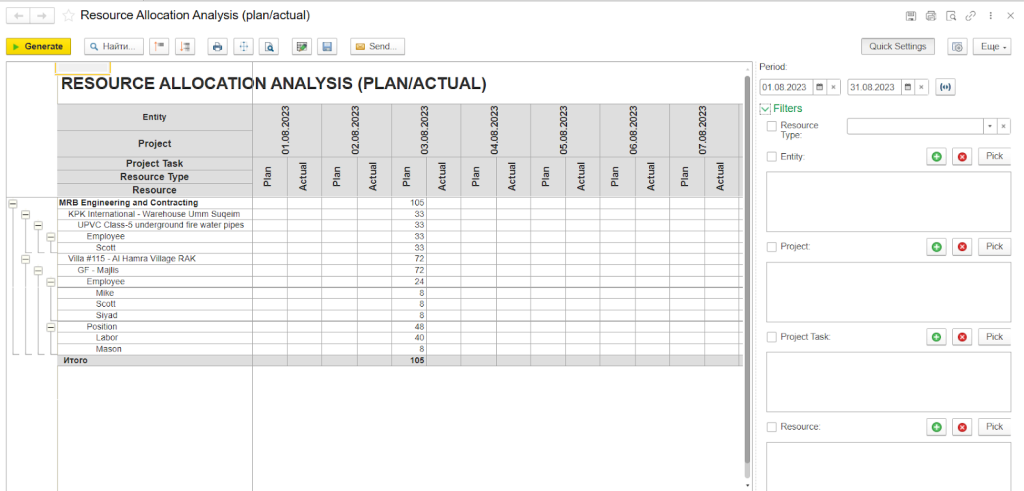Click the yellow Generate button
The image size is (1024, 491).
[38, 46]
